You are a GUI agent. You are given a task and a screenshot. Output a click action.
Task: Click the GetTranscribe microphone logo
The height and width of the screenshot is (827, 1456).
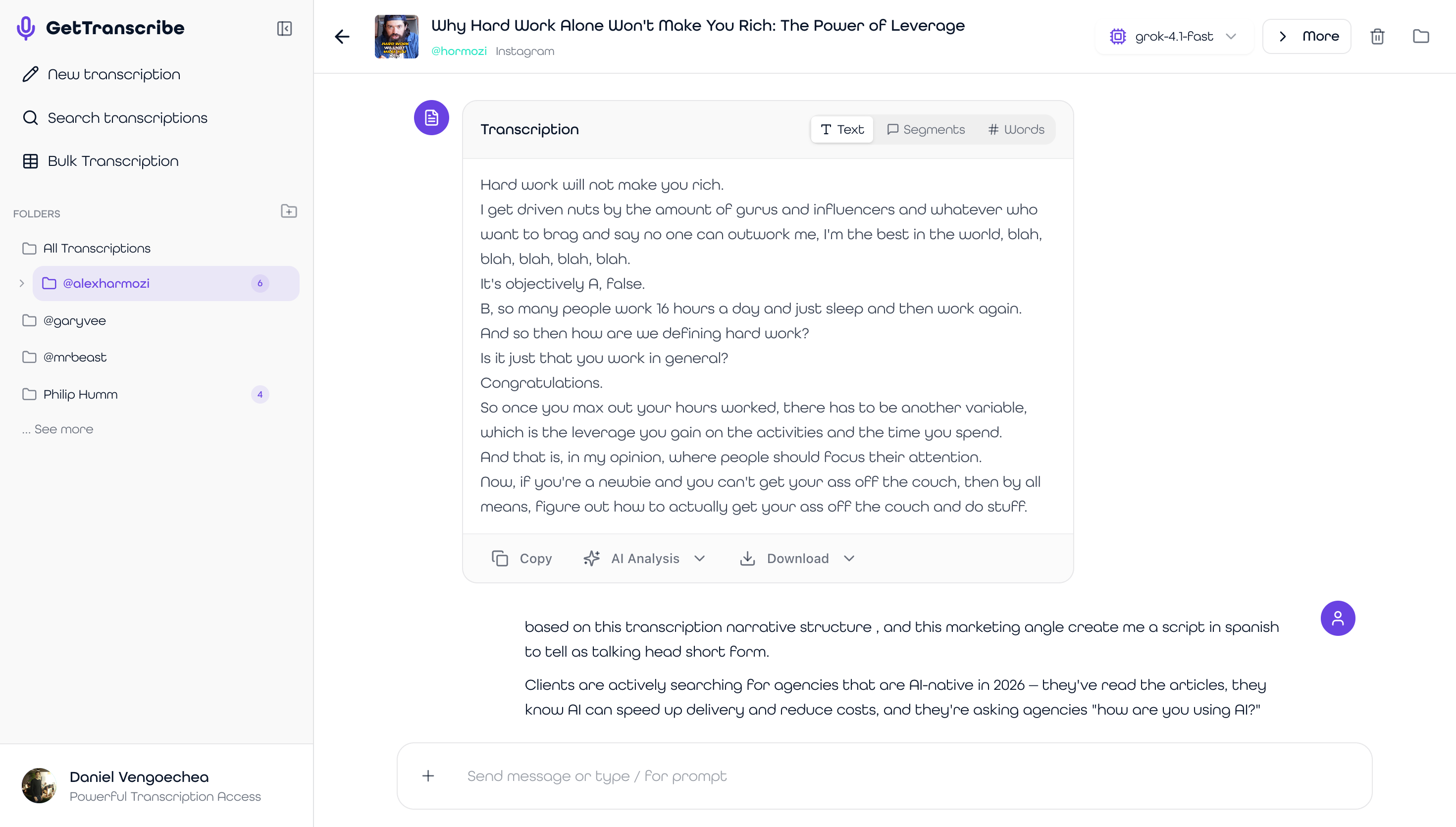tap(26, 28)
